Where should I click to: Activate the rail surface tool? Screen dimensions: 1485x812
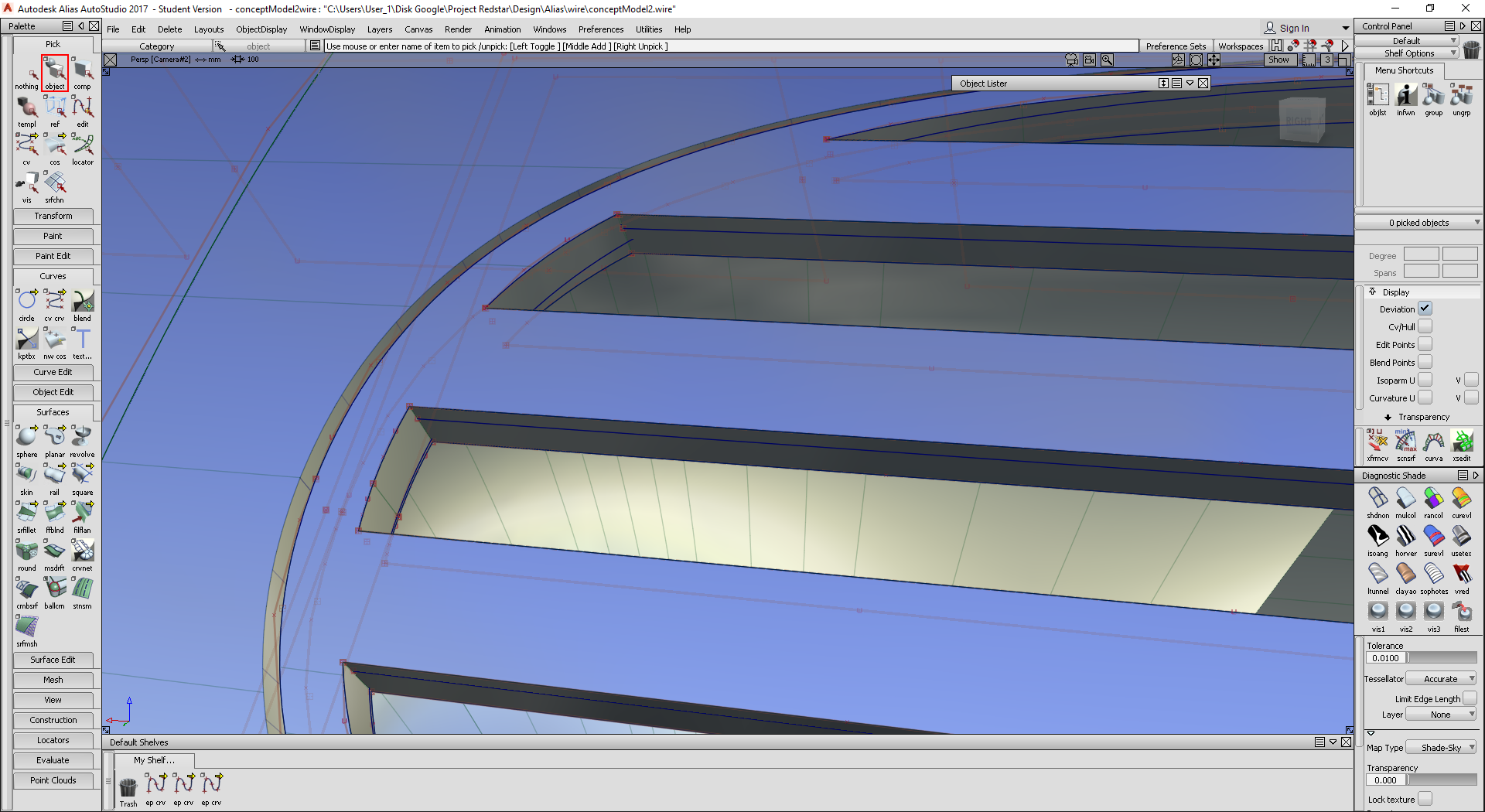point(54,475)
